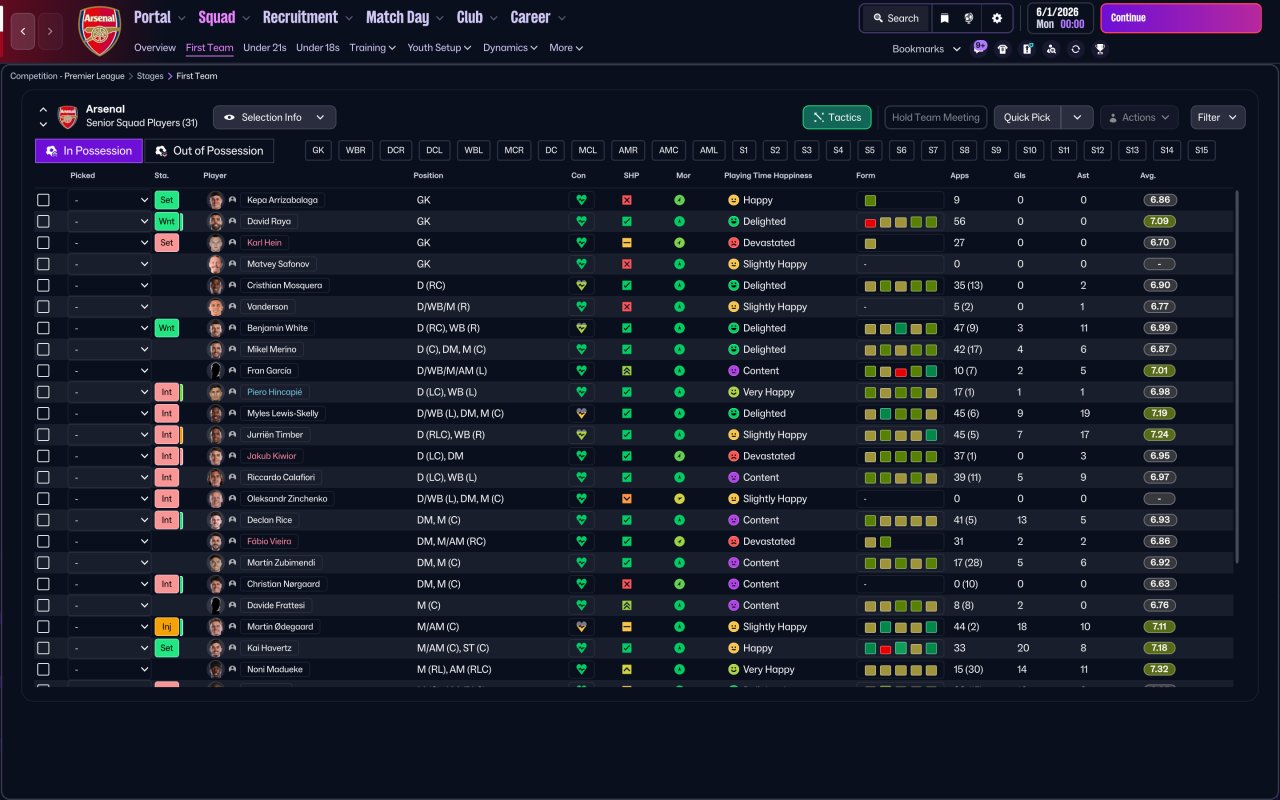The image size is (1280, 800).
Task: Click the tactics board icon in bookmarks bar
Action: (x=1027, y=49)
